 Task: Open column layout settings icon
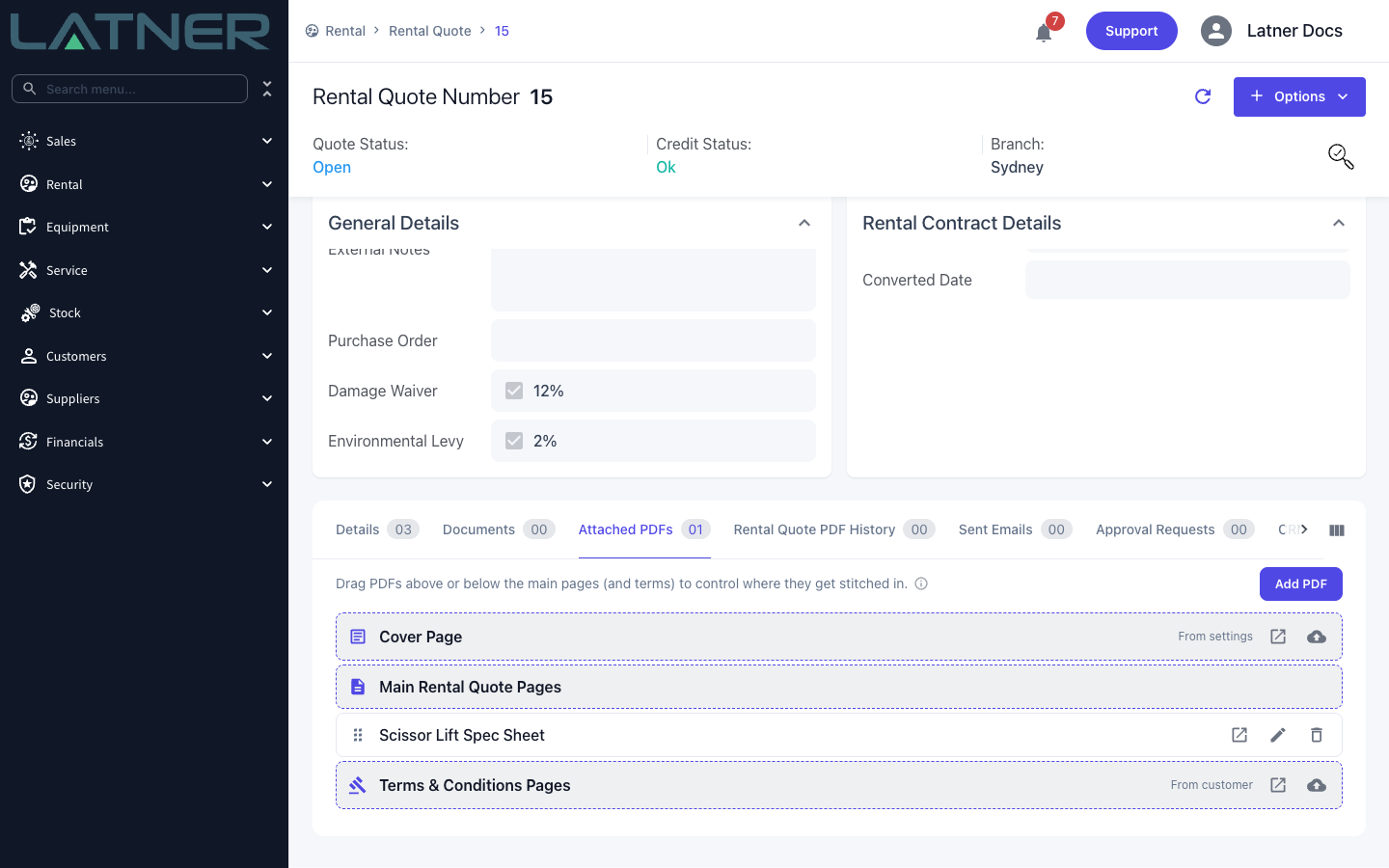(1337, 530)
